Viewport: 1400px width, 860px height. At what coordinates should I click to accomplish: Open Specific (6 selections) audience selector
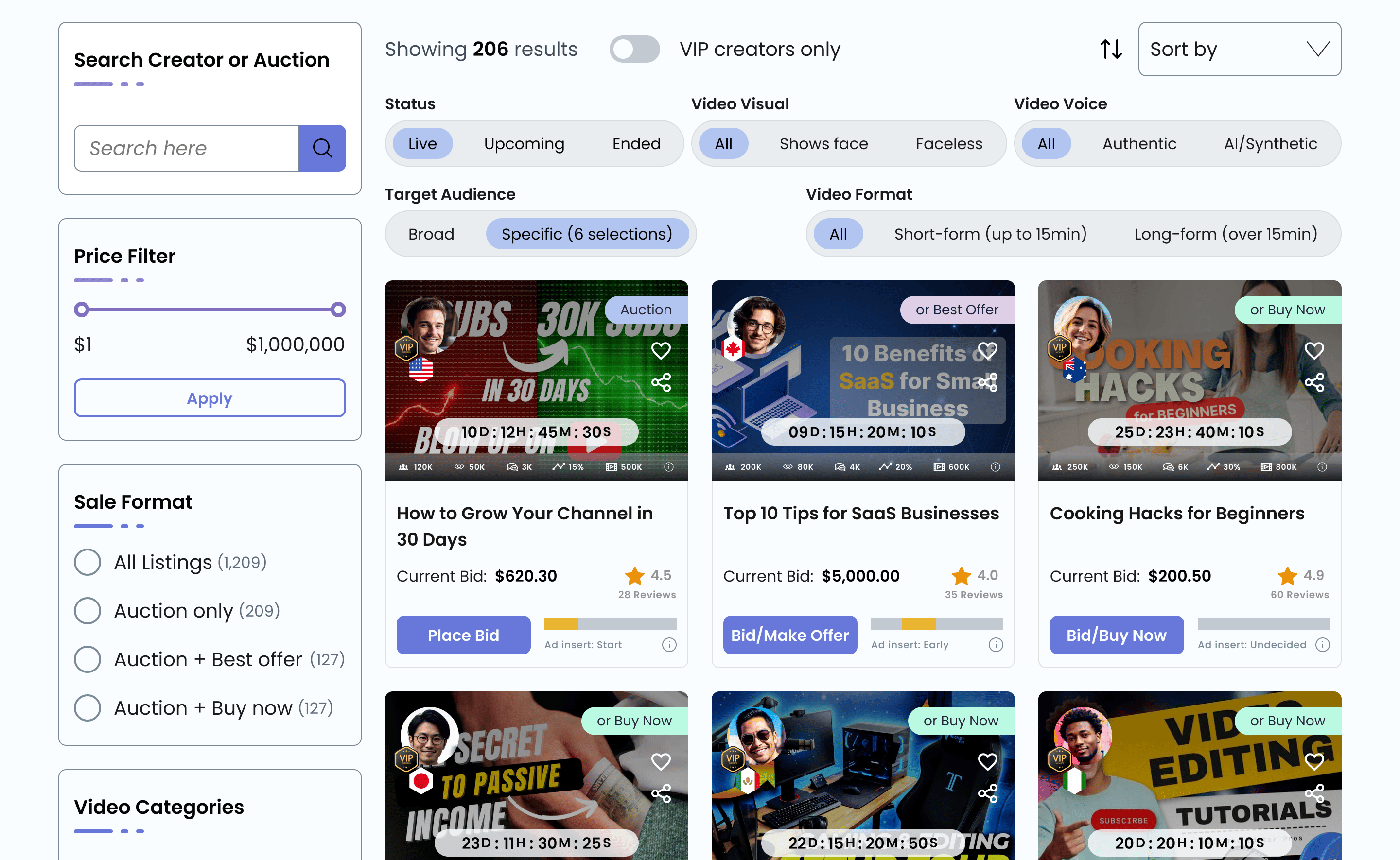click(x=587, y=234)
